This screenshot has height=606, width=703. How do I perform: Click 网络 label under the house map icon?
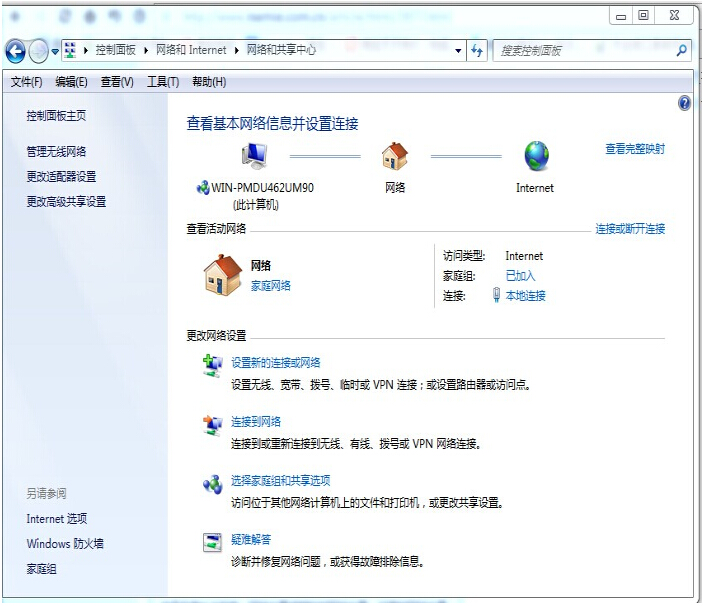pos(395,188)
